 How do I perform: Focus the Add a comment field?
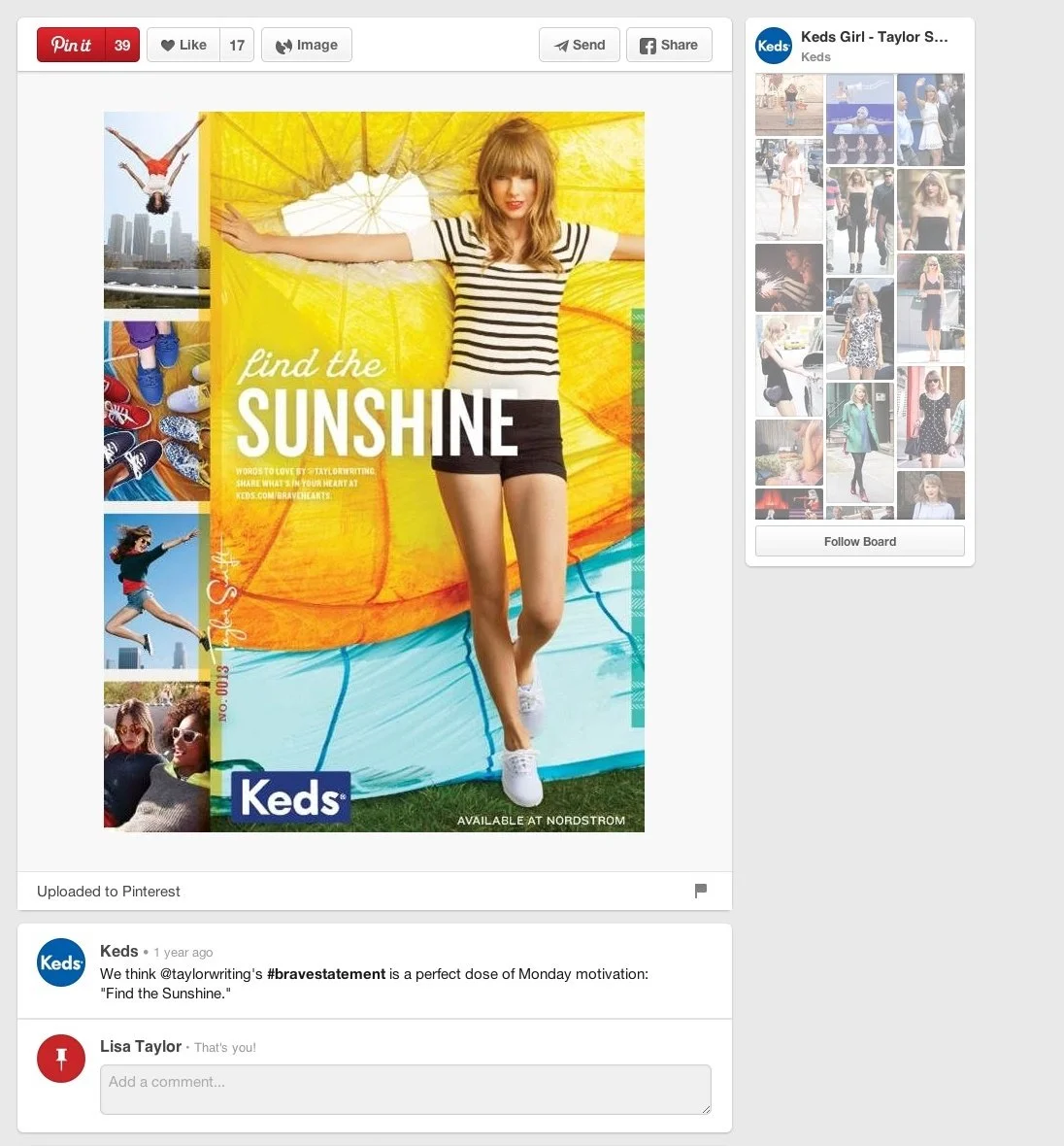coord(406,1089)
